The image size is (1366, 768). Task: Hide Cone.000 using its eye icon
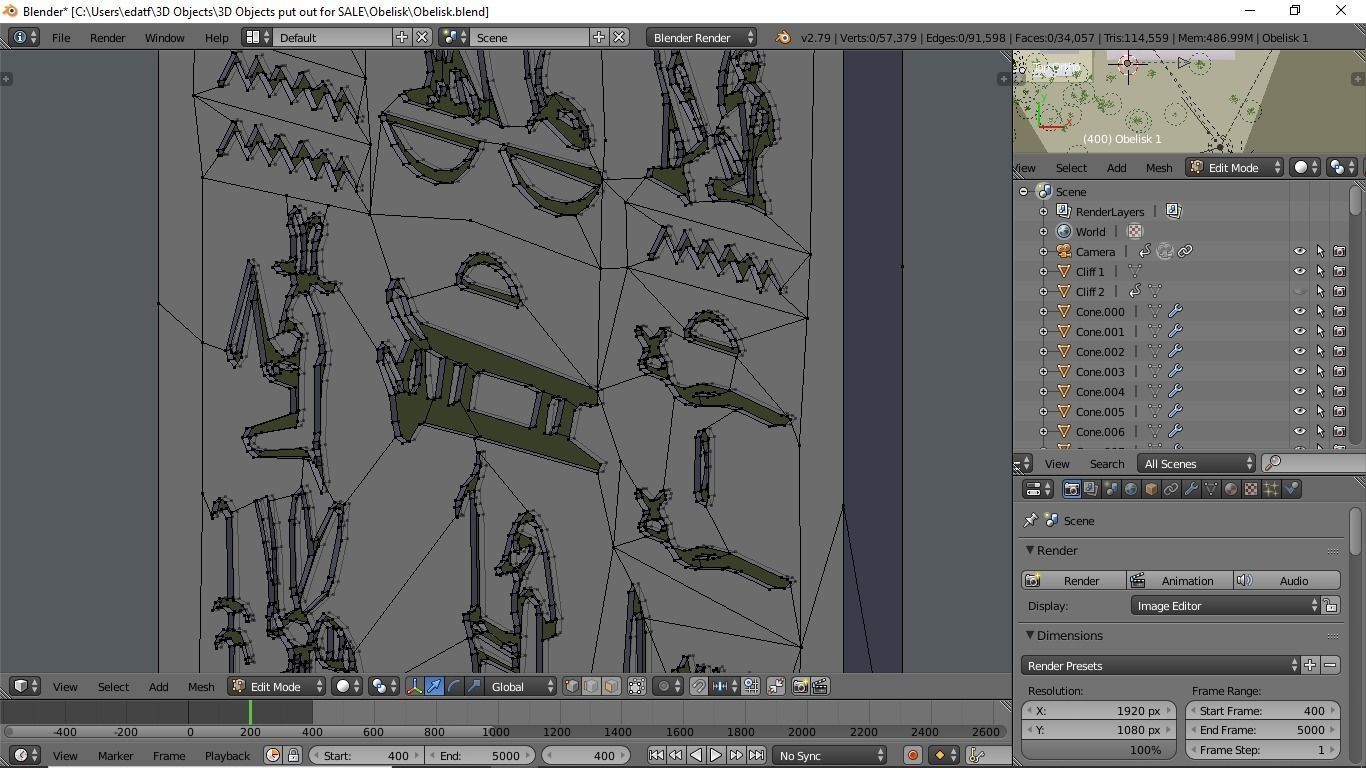[x=1299, y=311]
